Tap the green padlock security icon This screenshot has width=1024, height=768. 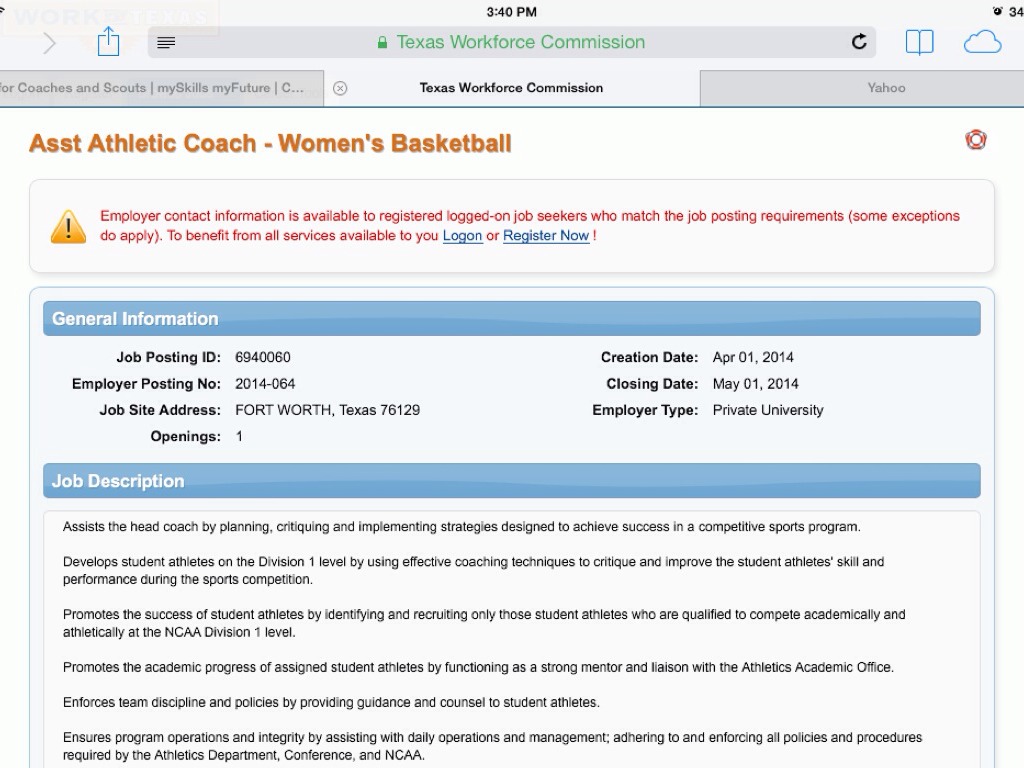pyautogui.click(x=382, y=43)
